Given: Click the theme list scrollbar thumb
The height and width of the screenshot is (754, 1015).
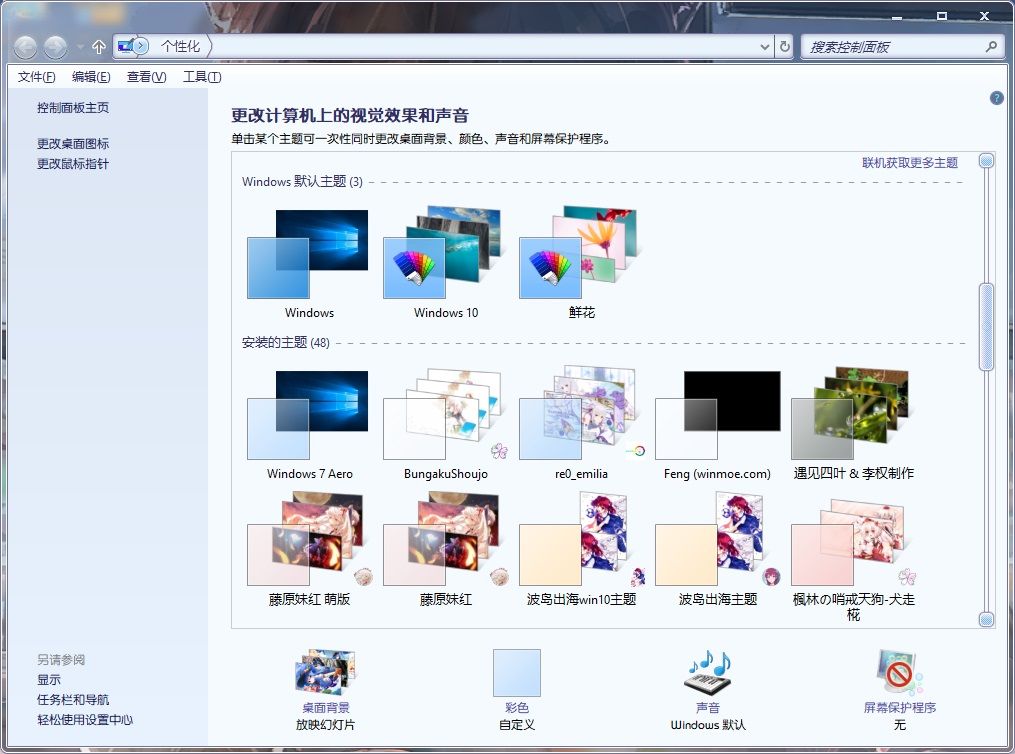Looking at the screenshot, I should [x=986, y=327].
